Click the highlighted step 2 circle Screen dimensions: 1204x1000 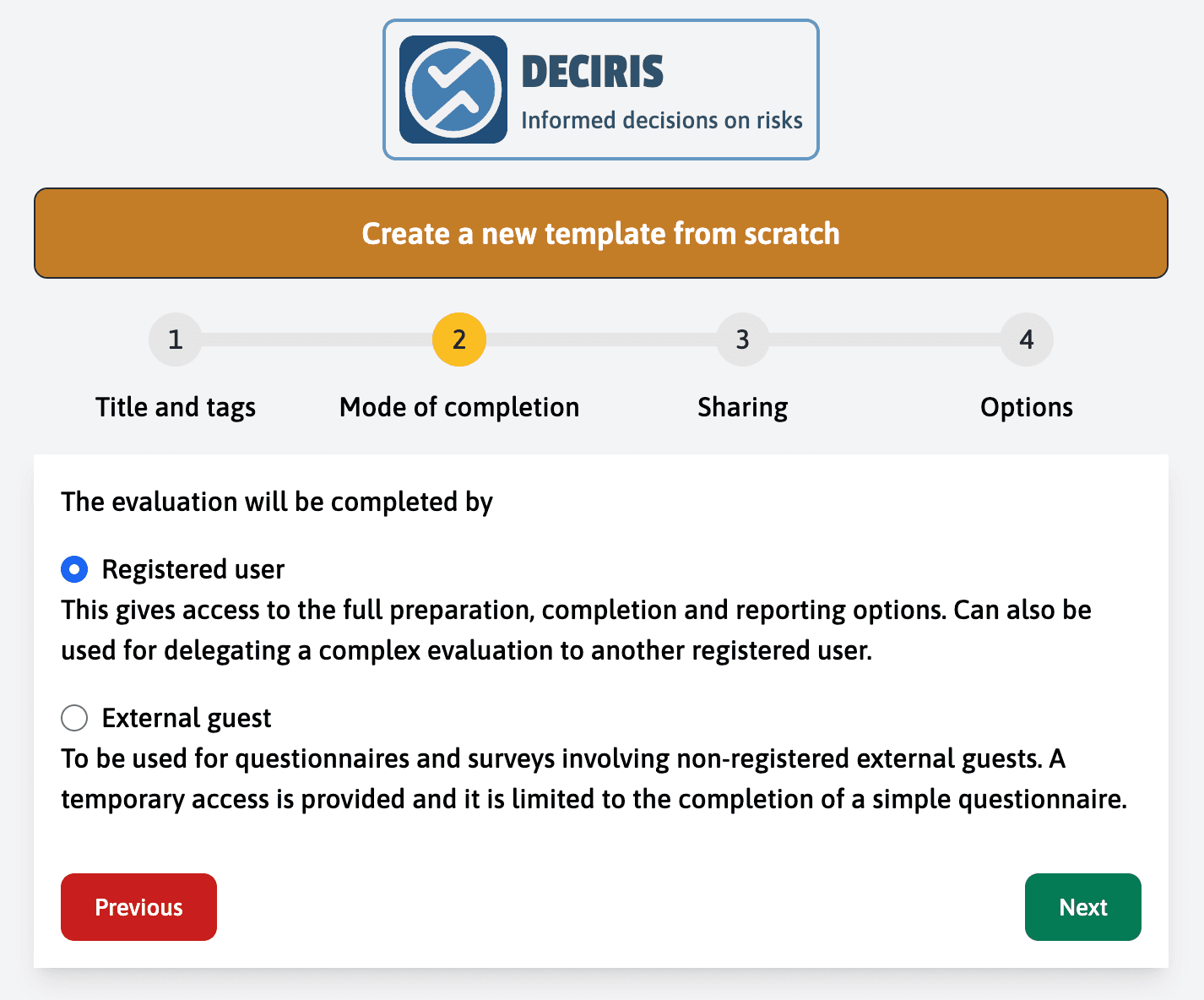click(x=458, y=339)
